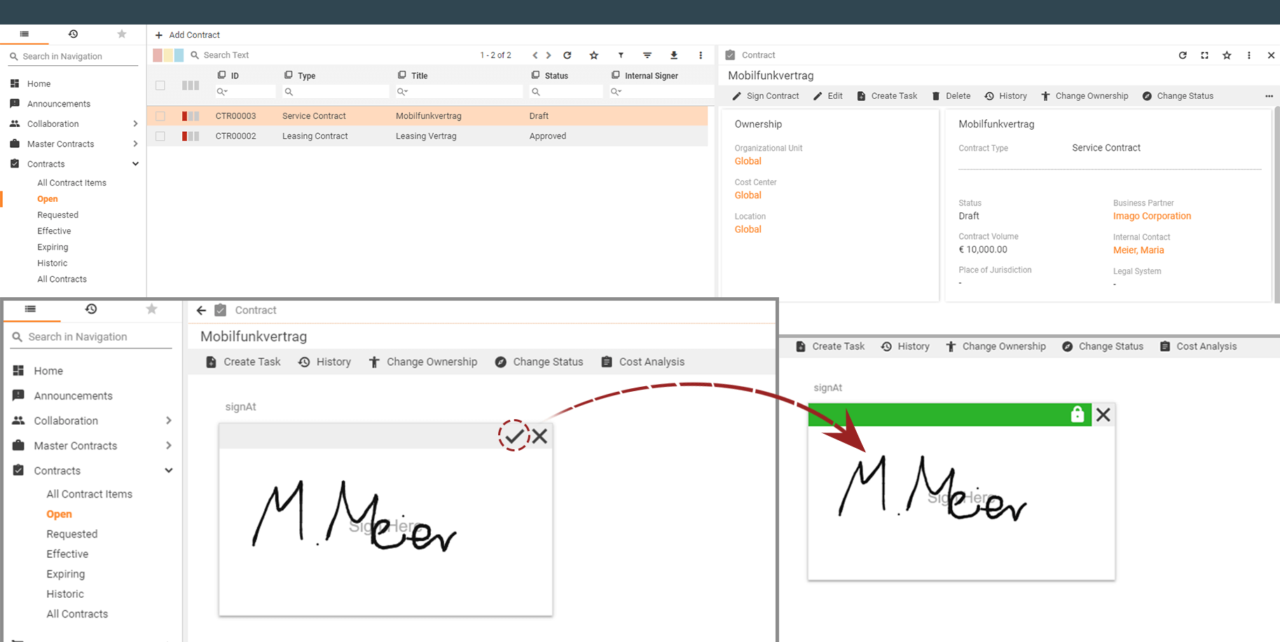This screenshot has height=642, width=1280.
Task: Toggle the select-all checkbox in the list header
Action: (158, 85)
